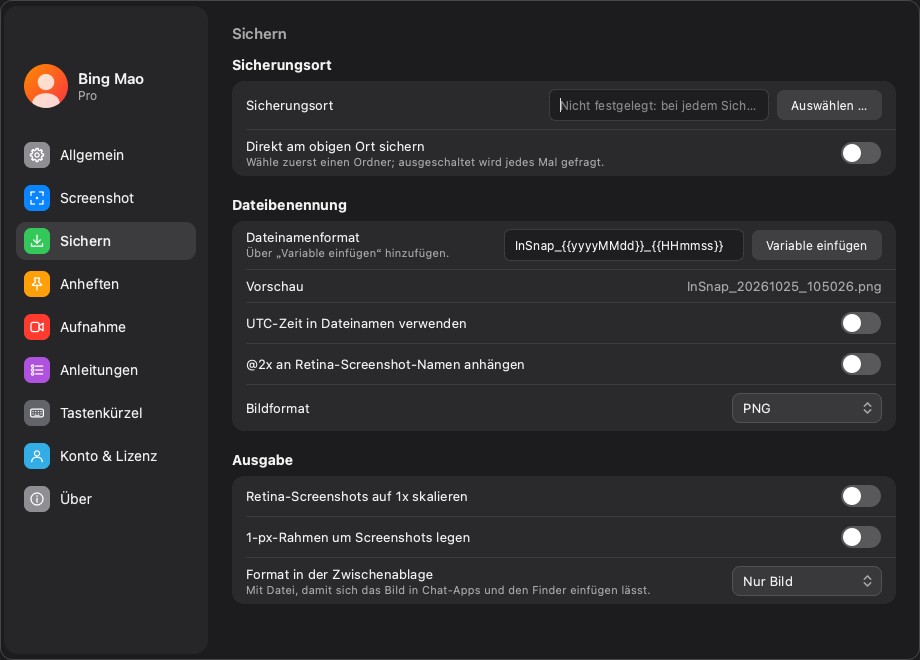Click the Ausgabe section heading
920x660 pixels.
(x=262, y=461)
